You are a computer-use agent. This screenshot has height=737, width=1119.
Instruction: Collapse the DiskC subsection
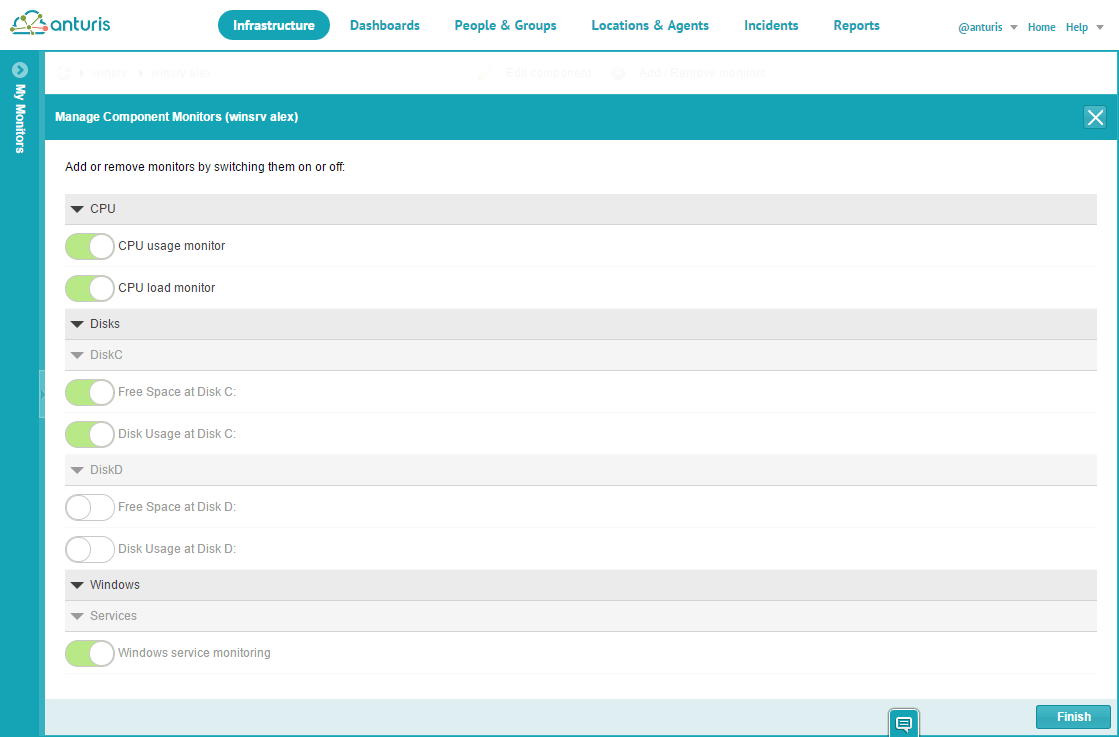point(77,355)
